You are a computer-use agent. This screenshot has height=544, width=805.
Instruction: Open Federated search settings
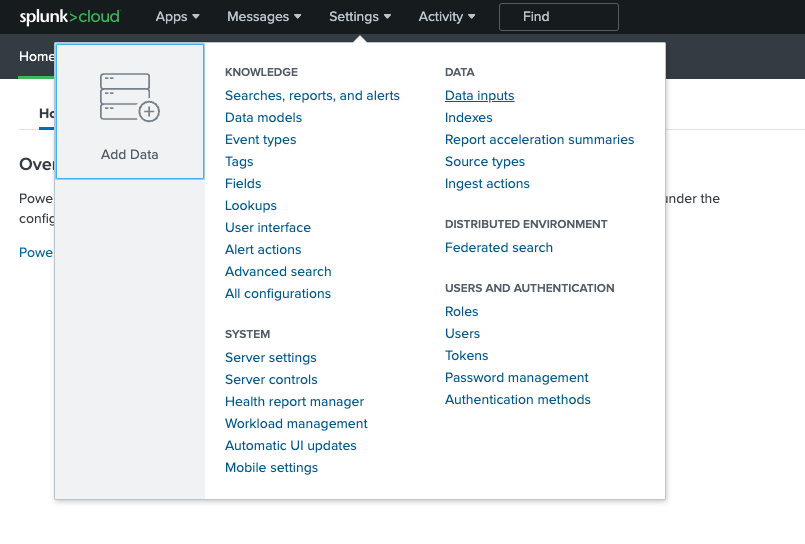click(498, 248)
